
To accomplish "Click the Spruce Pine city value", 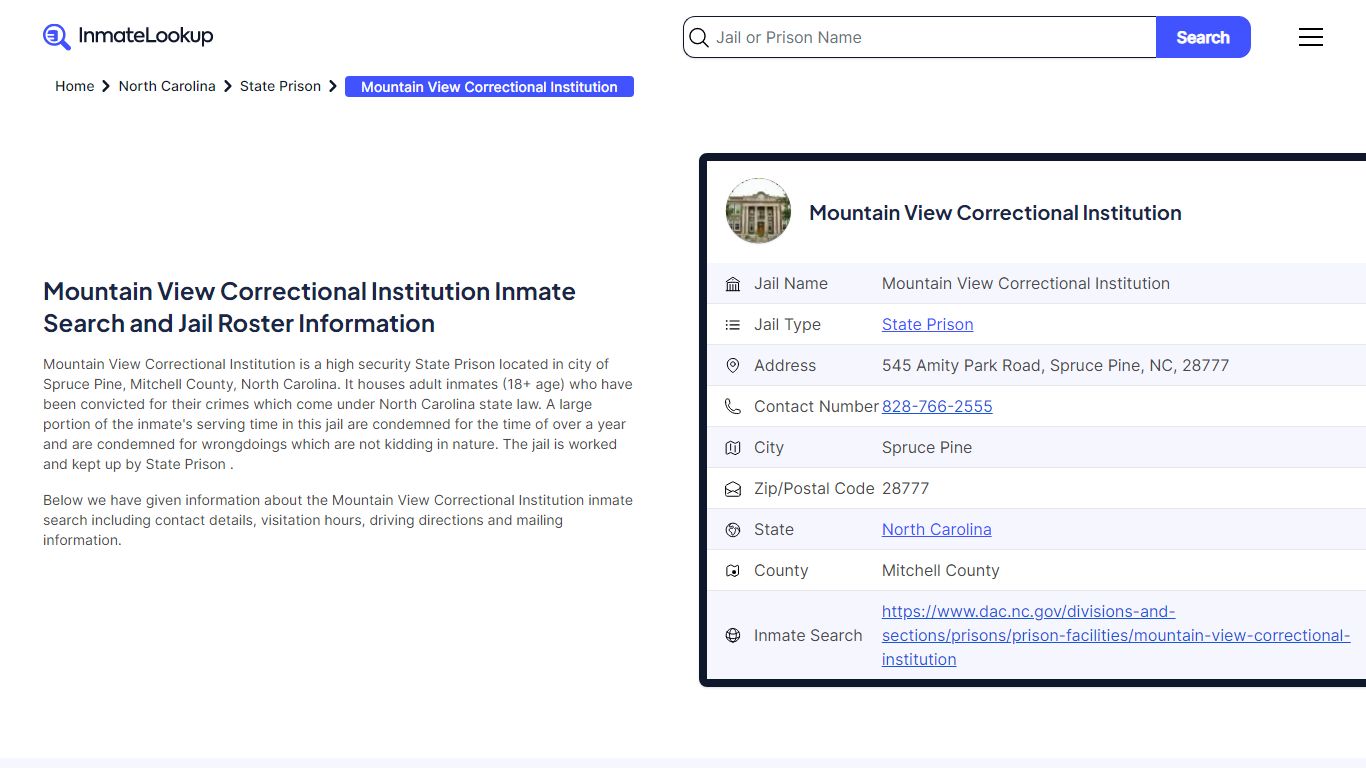I will coord(927,448).
